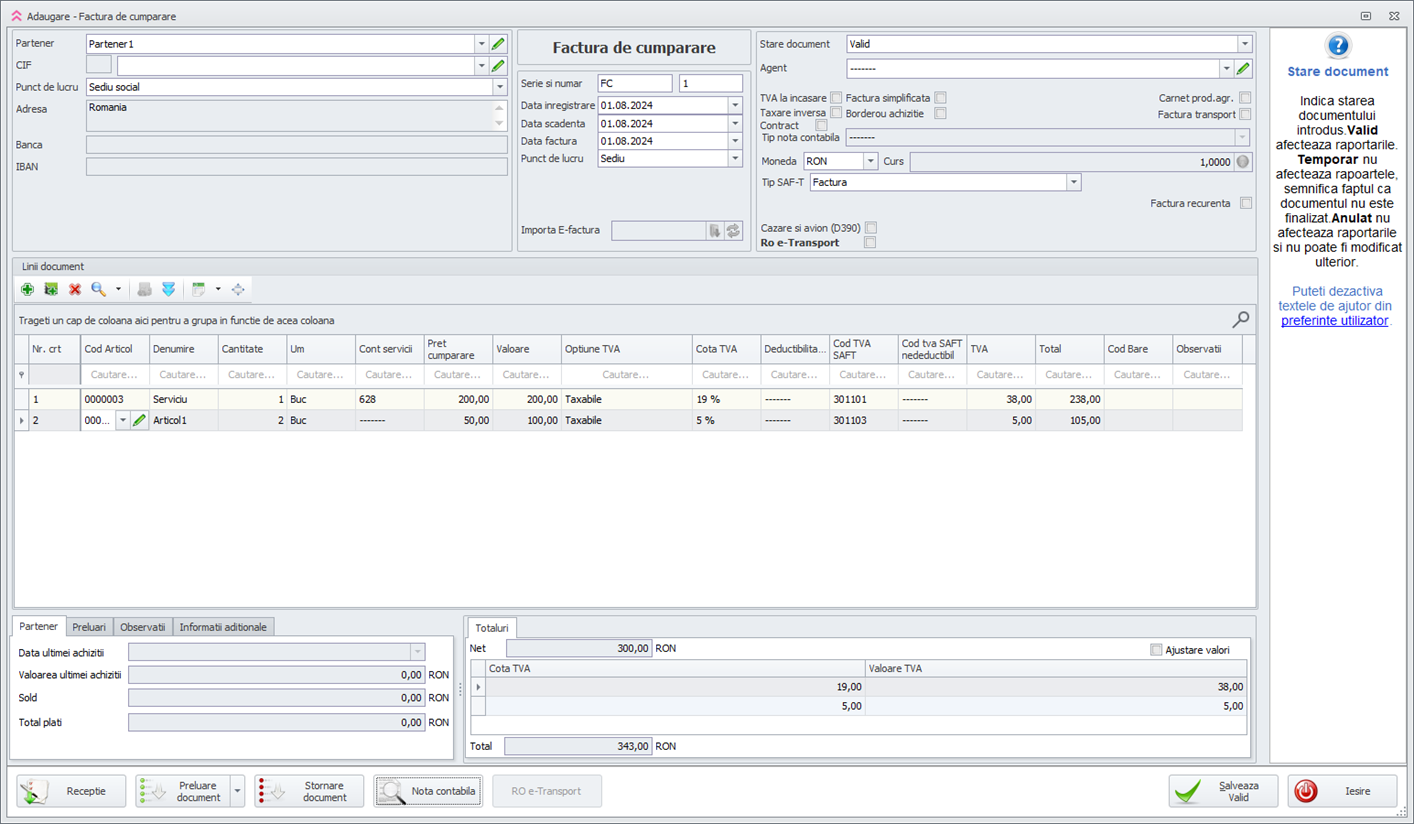The image size is (1414, 824).
Task: Open the Tip SAF-T dropdown
Action: (x=1073, y=183)
